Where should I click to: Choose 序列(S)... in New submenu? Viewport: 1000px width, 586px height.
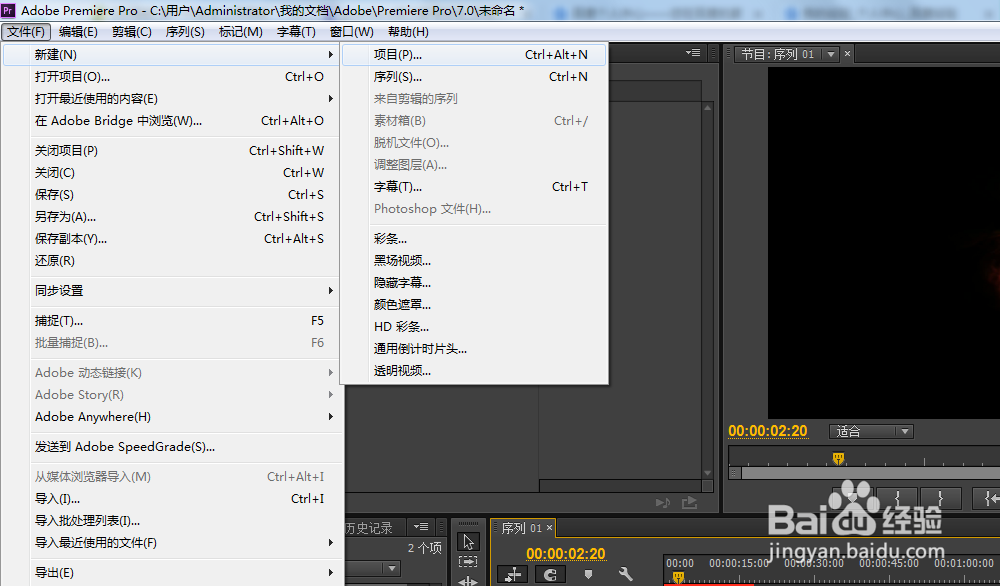click(474, 77)
